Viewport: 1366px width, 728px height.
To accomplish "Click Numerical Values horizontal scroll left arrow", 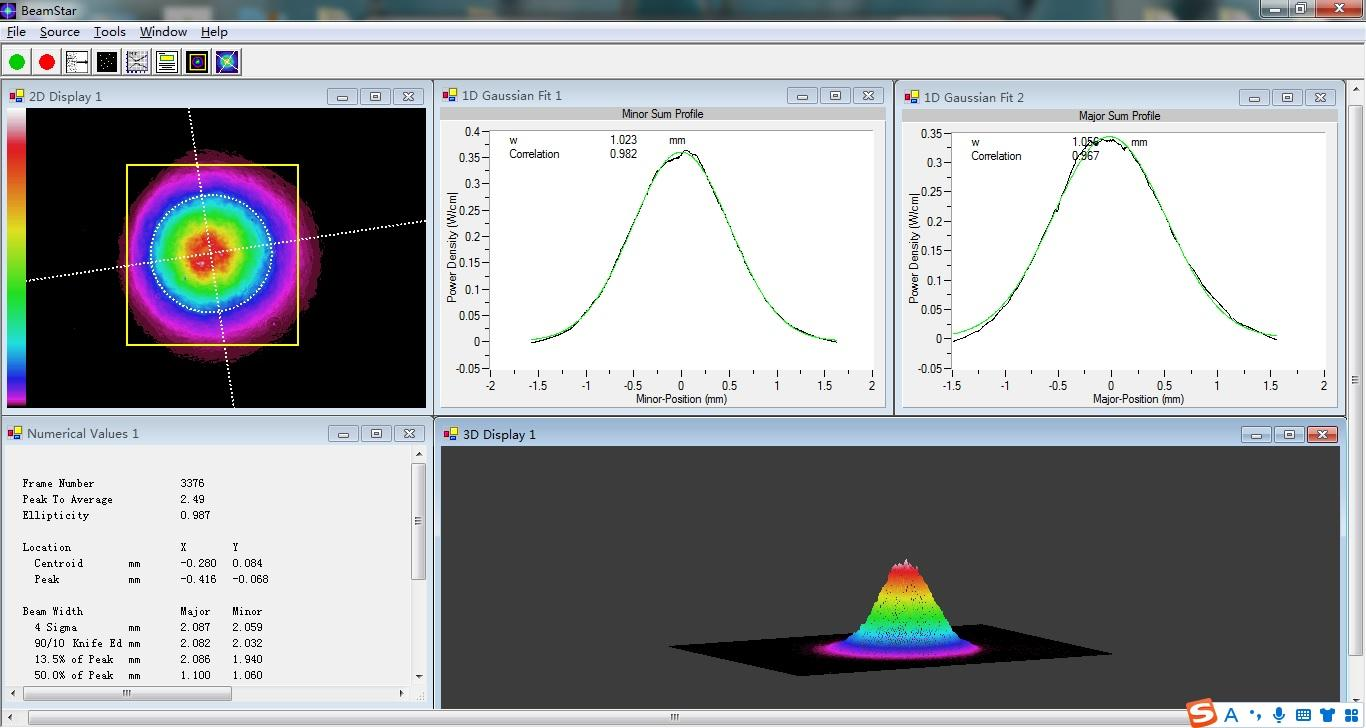I will [11, 693].
